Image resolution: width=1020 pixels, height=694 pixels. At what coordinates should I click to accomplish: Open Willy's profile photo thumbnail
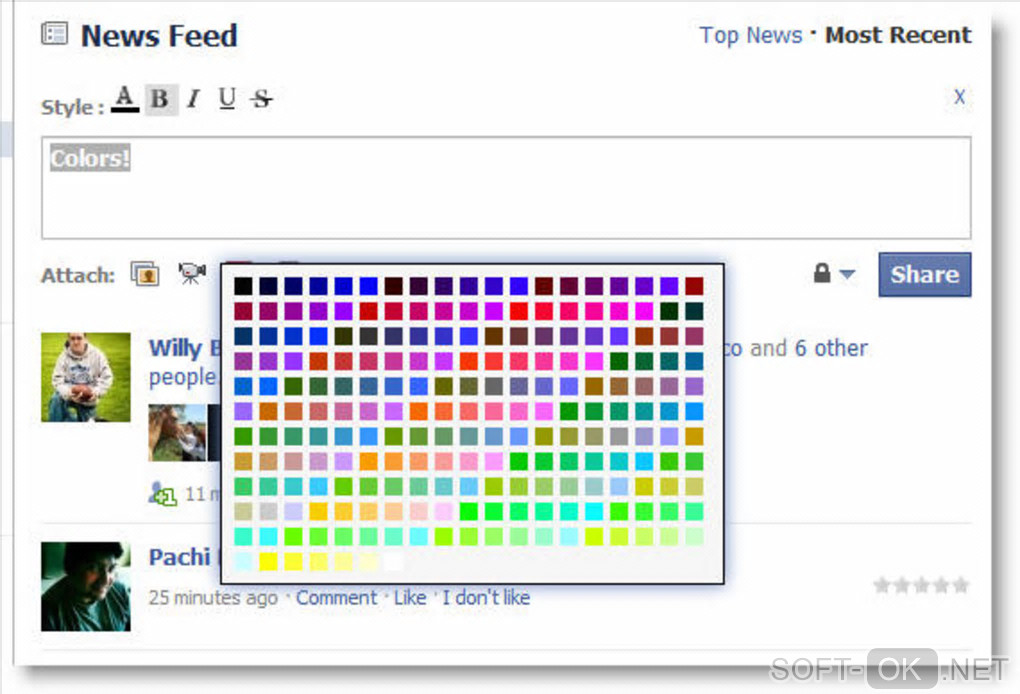[x=86, y=377]
